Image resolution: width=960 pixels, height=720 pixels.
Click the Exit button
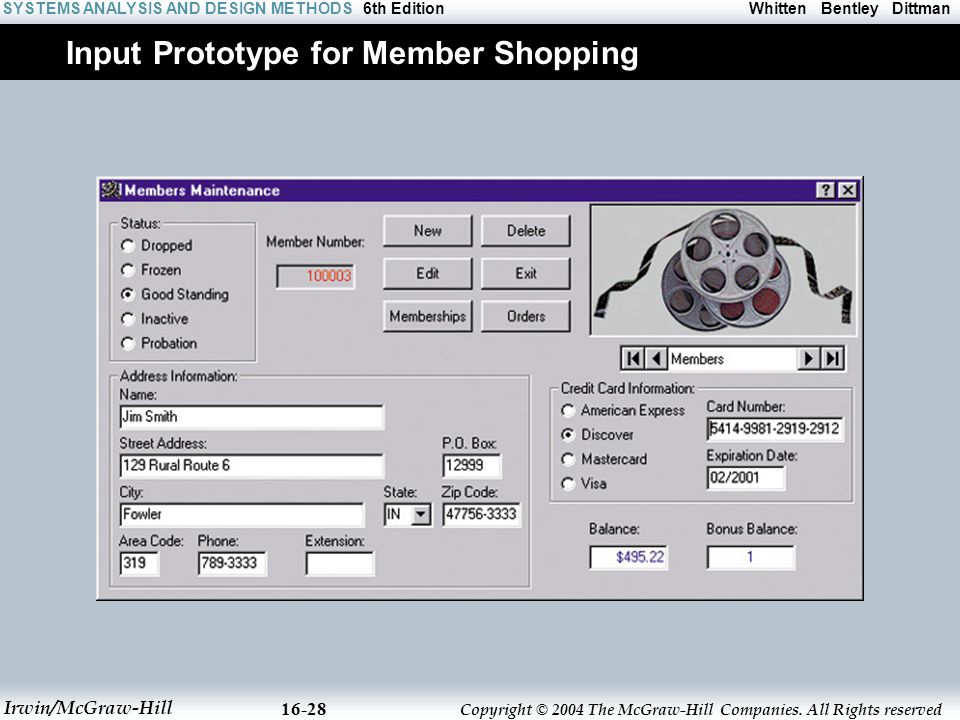526,274
